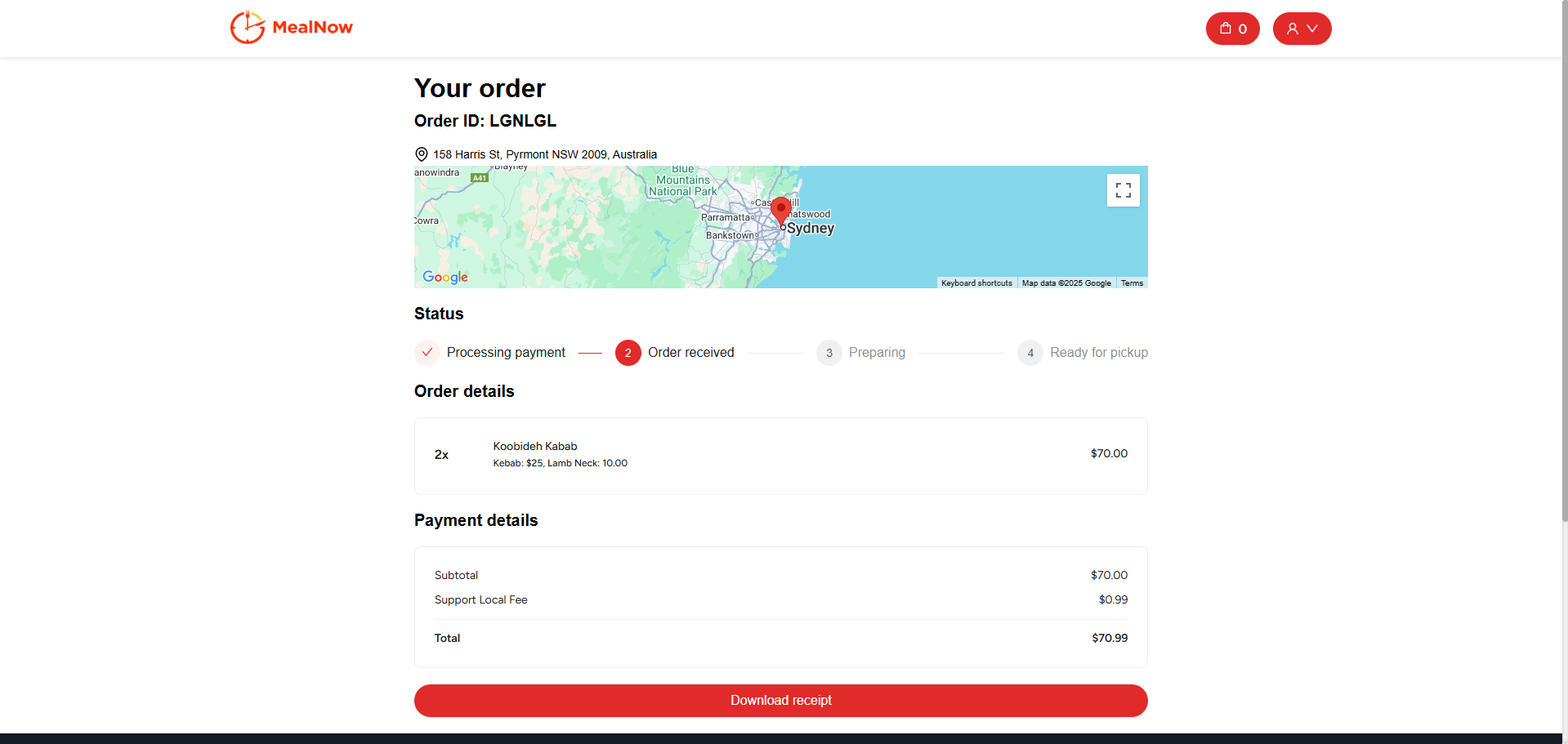Viewport: 1568px width, 744px height.
Task: Click the Preparing status circle
Action: 829,352
